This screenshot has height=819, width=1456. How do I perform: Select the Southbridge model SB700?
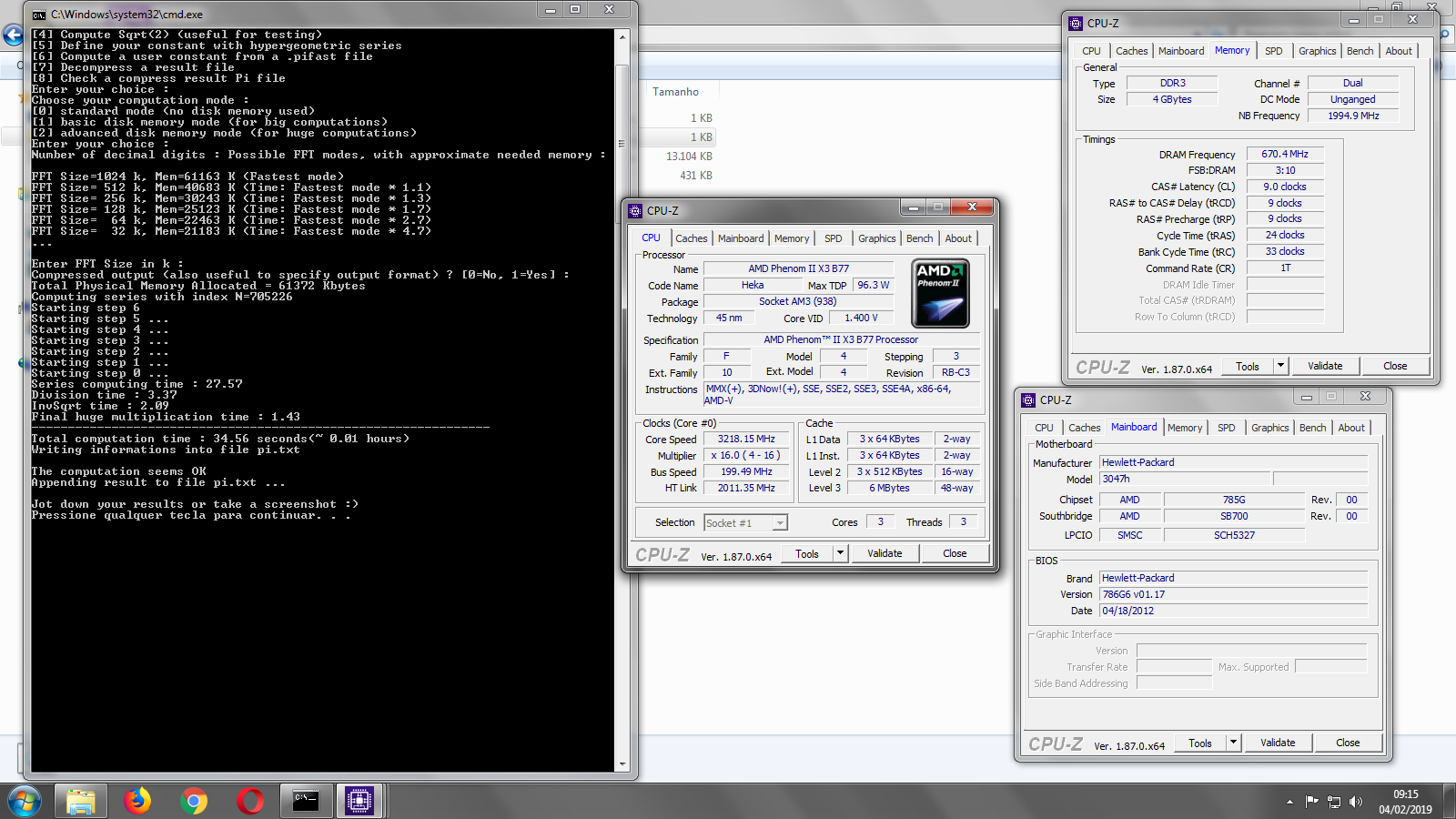(x=1234, y=517)
